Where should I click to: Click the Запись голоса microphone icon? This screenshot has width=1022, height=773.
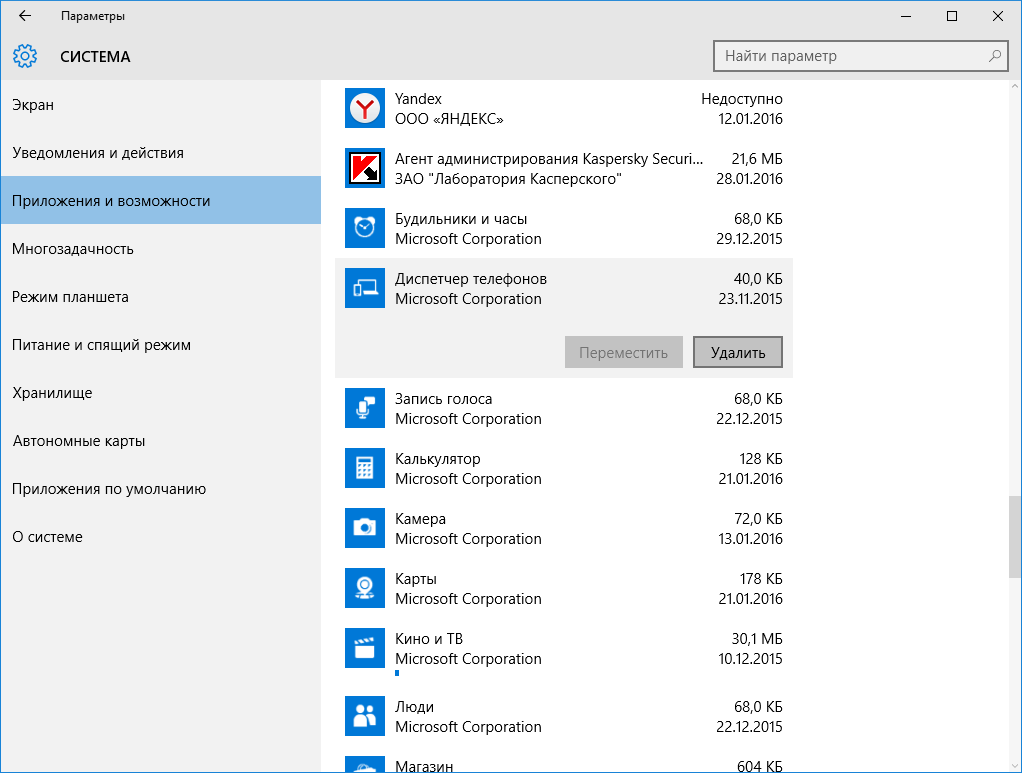point(364,408)
